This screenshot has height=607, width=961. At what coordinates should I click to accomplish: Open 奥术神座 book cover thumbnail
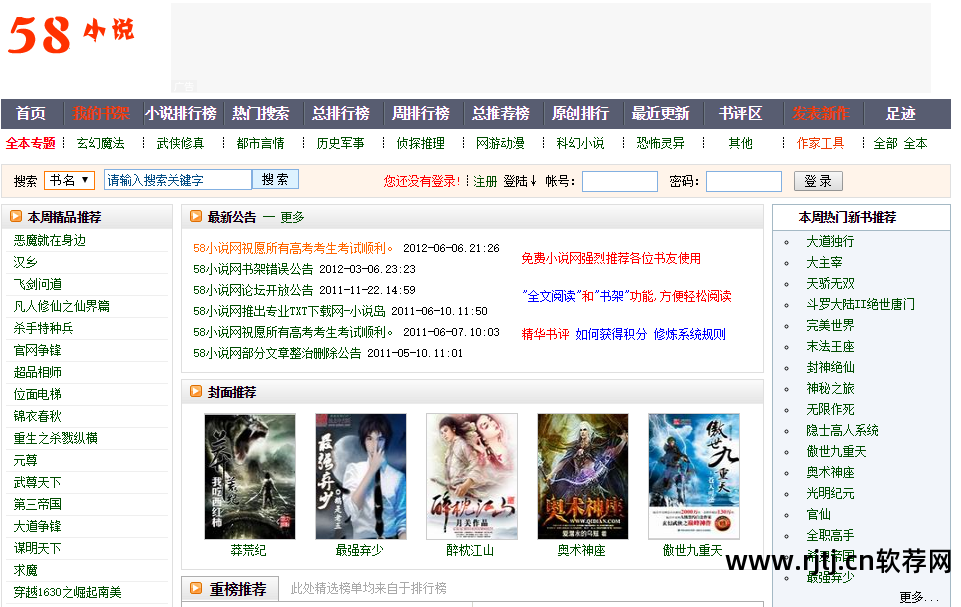583,476
